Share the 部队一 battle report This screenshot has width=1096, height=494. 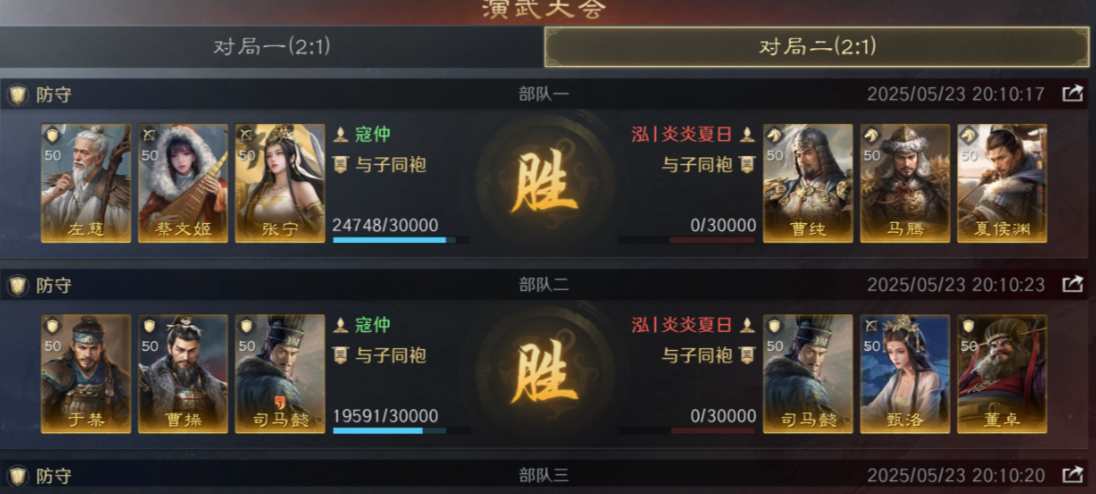(1072, 94)
